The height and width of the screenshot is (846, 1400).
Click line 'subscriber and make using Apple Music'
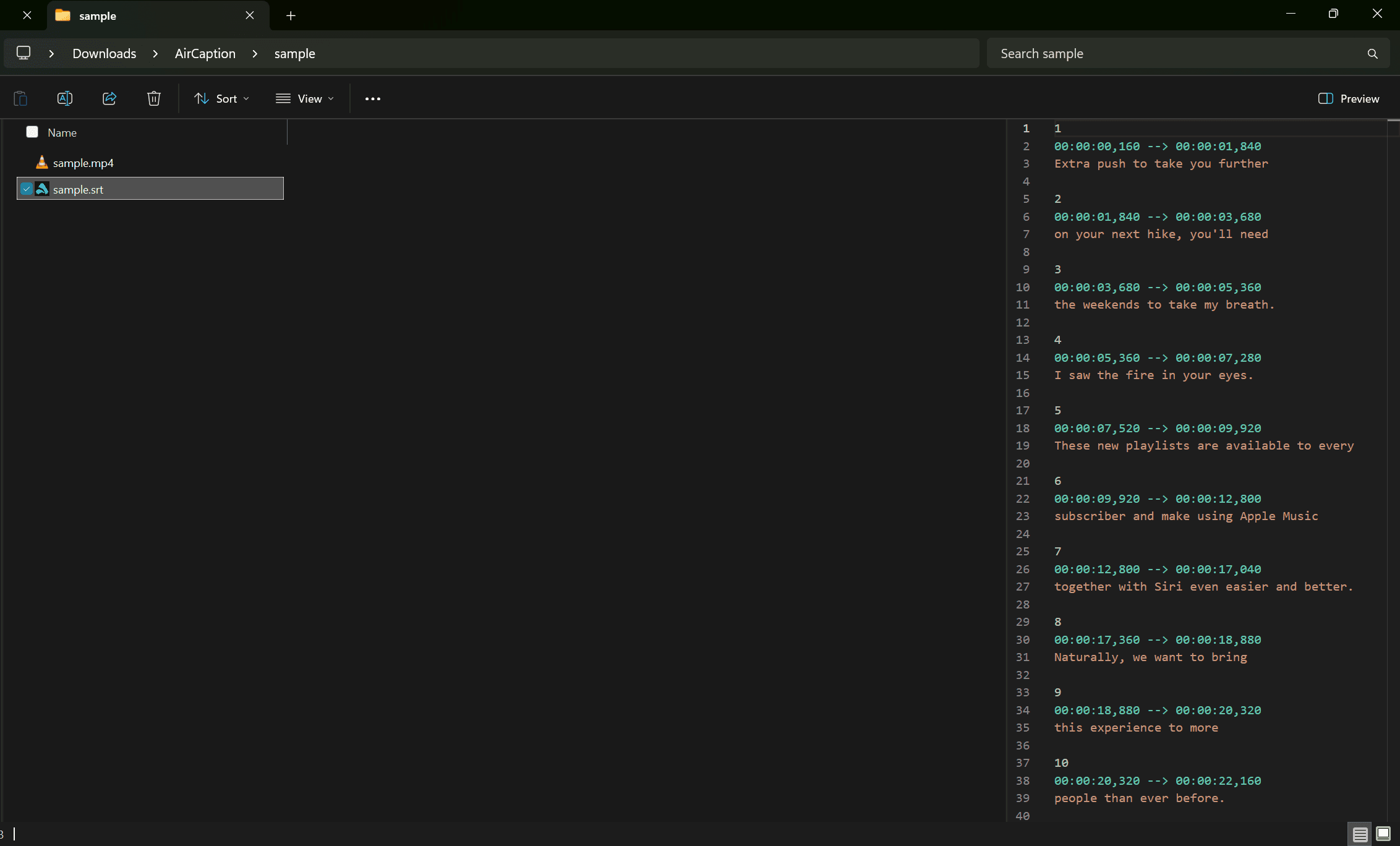[1186, 516]
